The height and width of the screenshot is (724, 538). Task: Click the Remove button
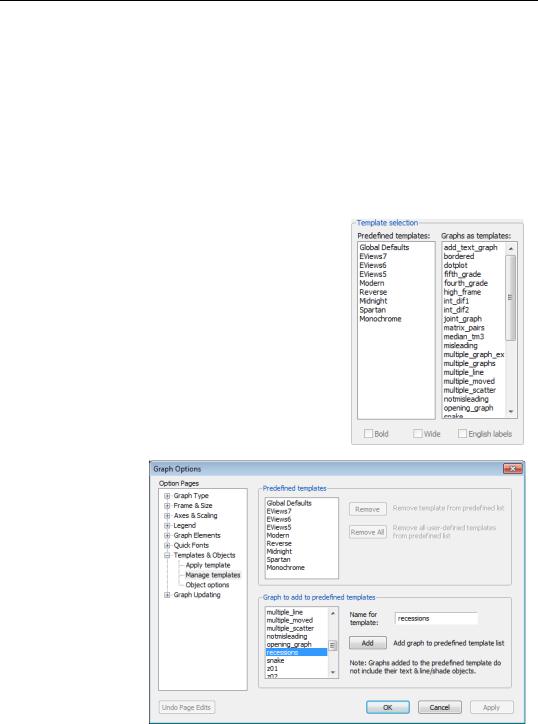click(368, 509)
